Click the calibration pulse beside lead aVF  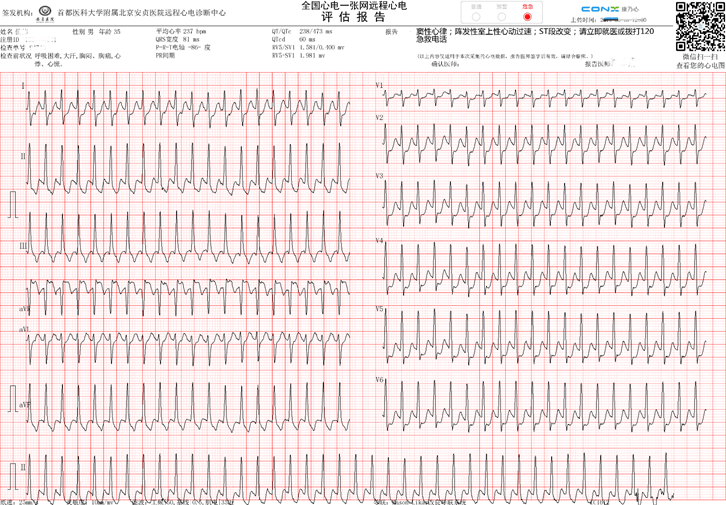[13, 399]
